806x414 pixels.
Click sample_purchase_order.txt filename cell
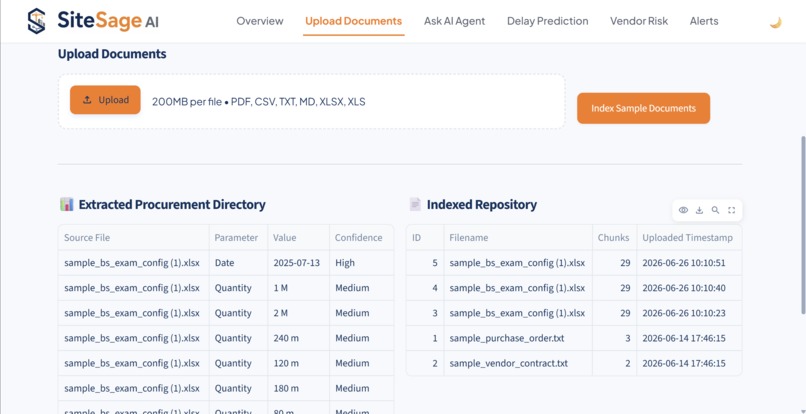518,338
